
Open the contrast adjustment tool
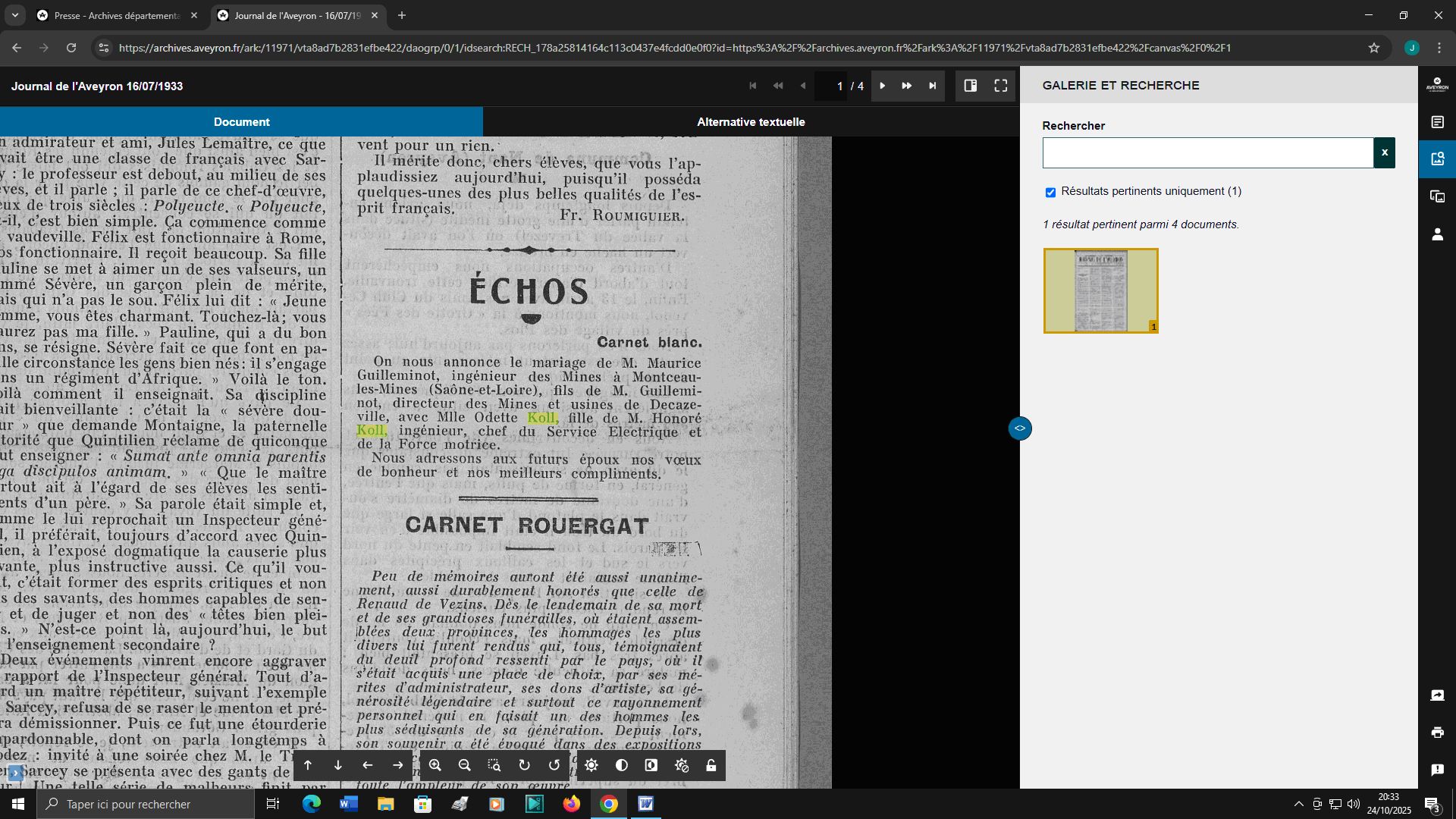(x=622, y=765)
